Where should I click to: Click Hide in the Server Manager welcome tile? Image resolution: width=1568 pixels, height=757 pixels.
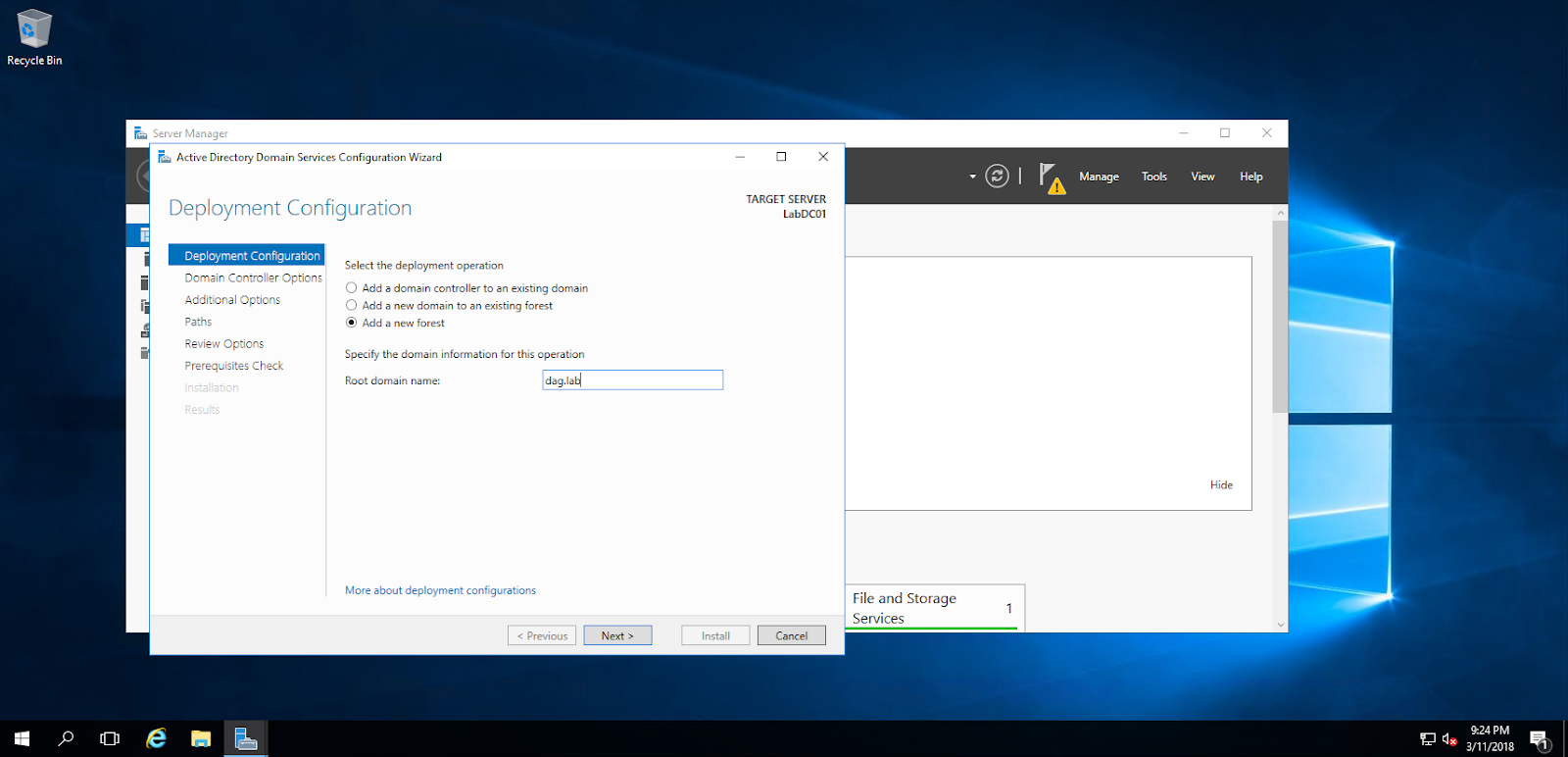1221,485
